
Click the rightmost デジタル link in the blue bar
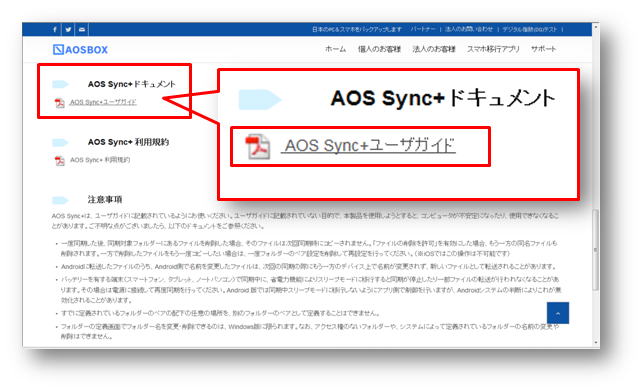(529, 29)
